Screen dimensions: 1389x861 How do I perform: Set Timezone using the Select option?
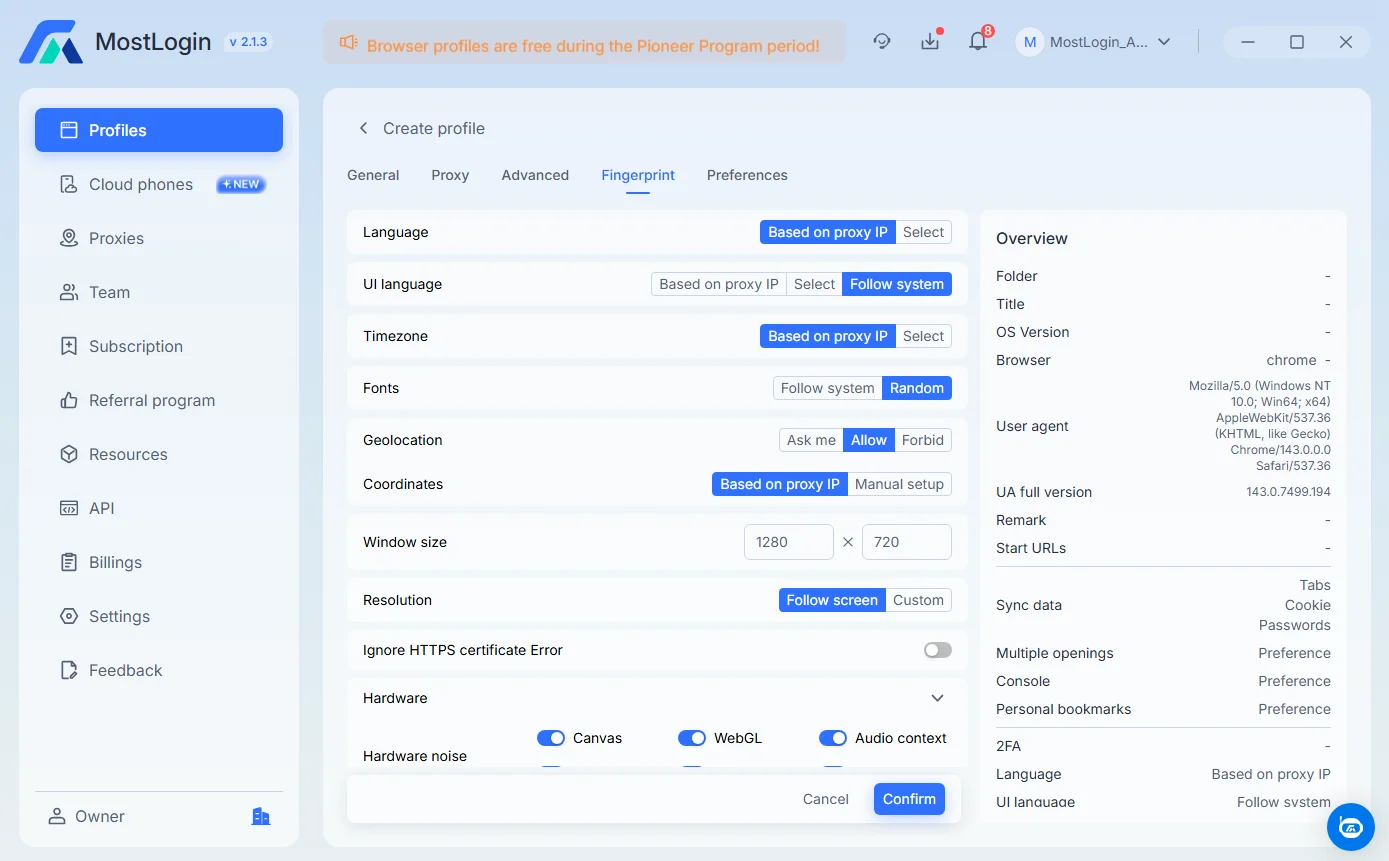coord(922,335)
